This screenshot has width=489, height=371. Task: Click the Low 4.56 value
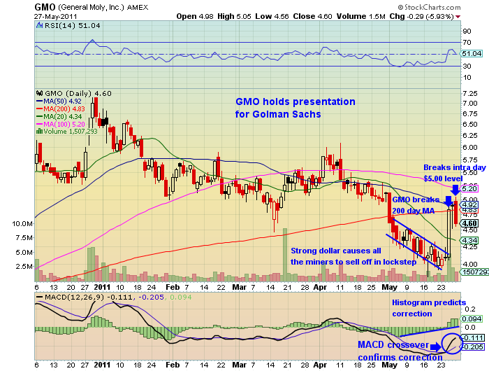[272, 16]
